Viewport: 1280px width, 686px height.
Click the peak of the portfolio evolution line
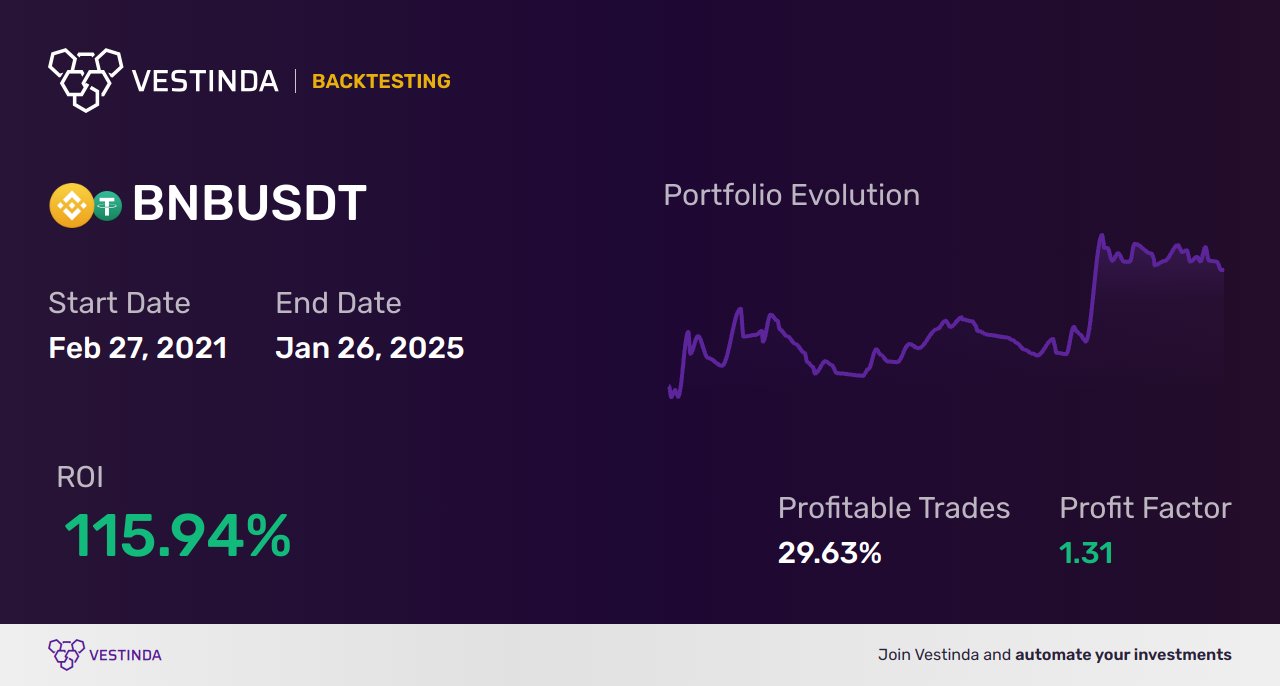1101,237
